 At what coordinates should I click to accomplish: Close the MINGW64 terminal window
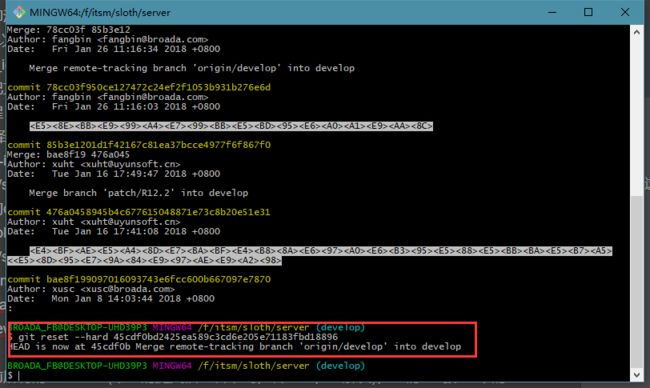click(x=625, y=12)
